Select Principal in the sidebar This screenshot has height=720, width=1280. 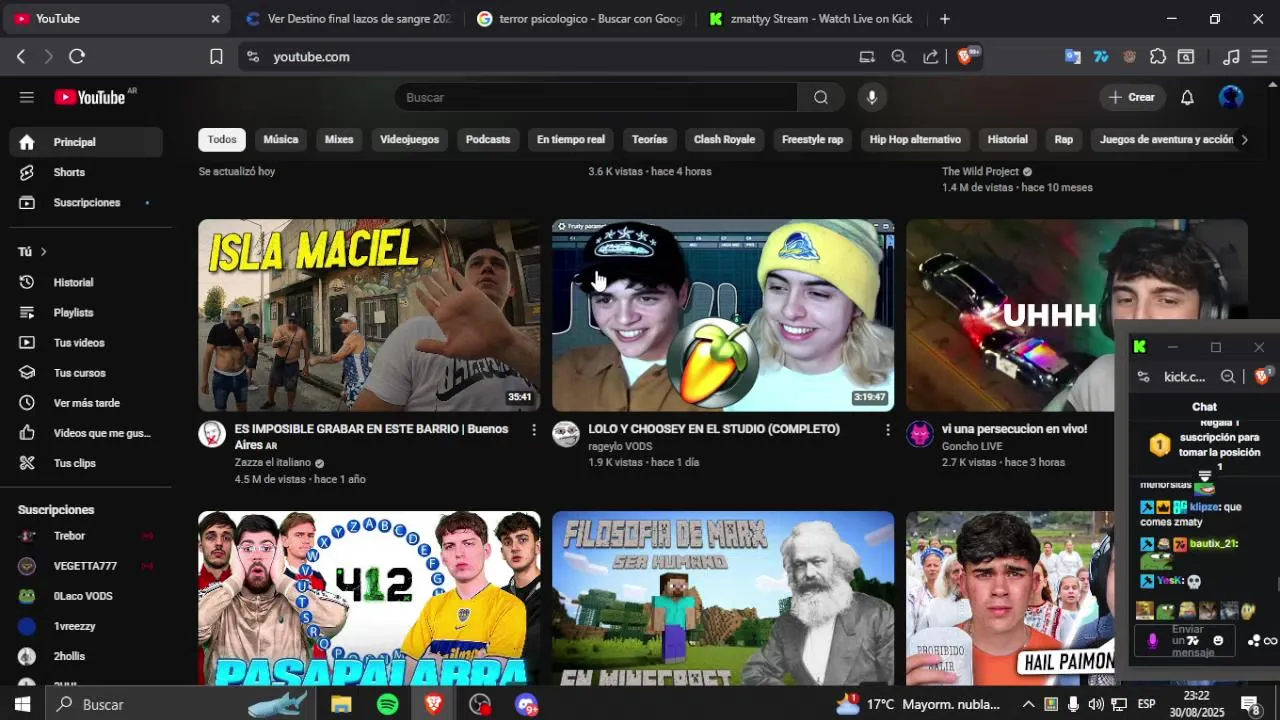[86, 142]
